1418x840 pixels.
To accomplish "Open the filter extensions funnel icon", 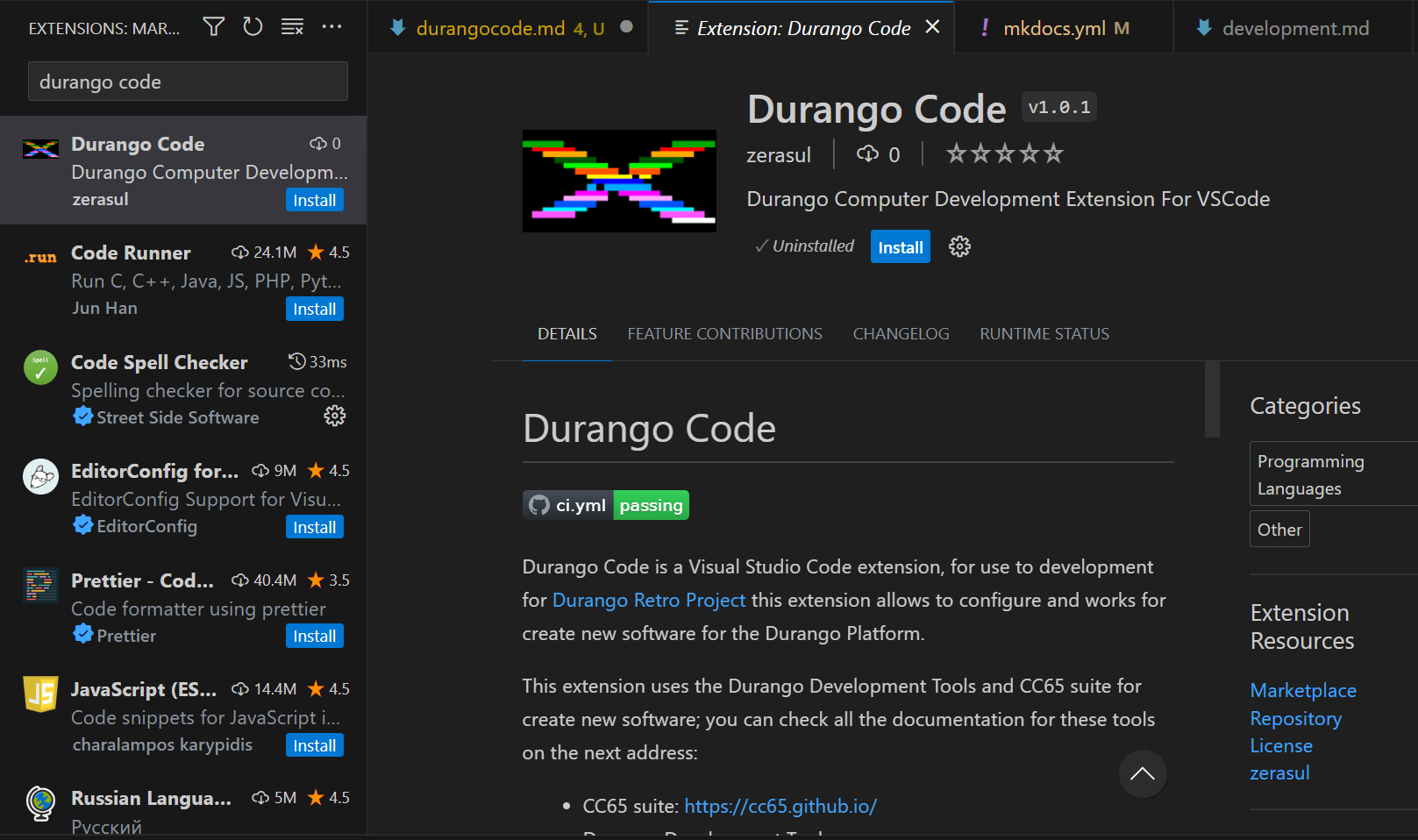I will (213, 27).
